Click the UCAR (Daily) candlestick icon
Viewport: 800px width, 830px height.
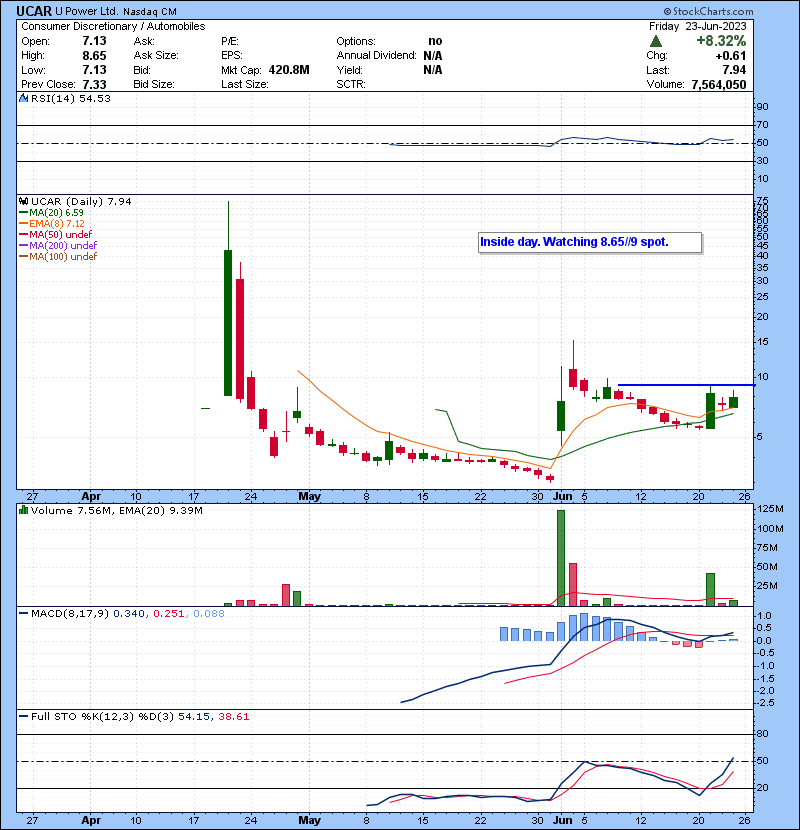23,202
